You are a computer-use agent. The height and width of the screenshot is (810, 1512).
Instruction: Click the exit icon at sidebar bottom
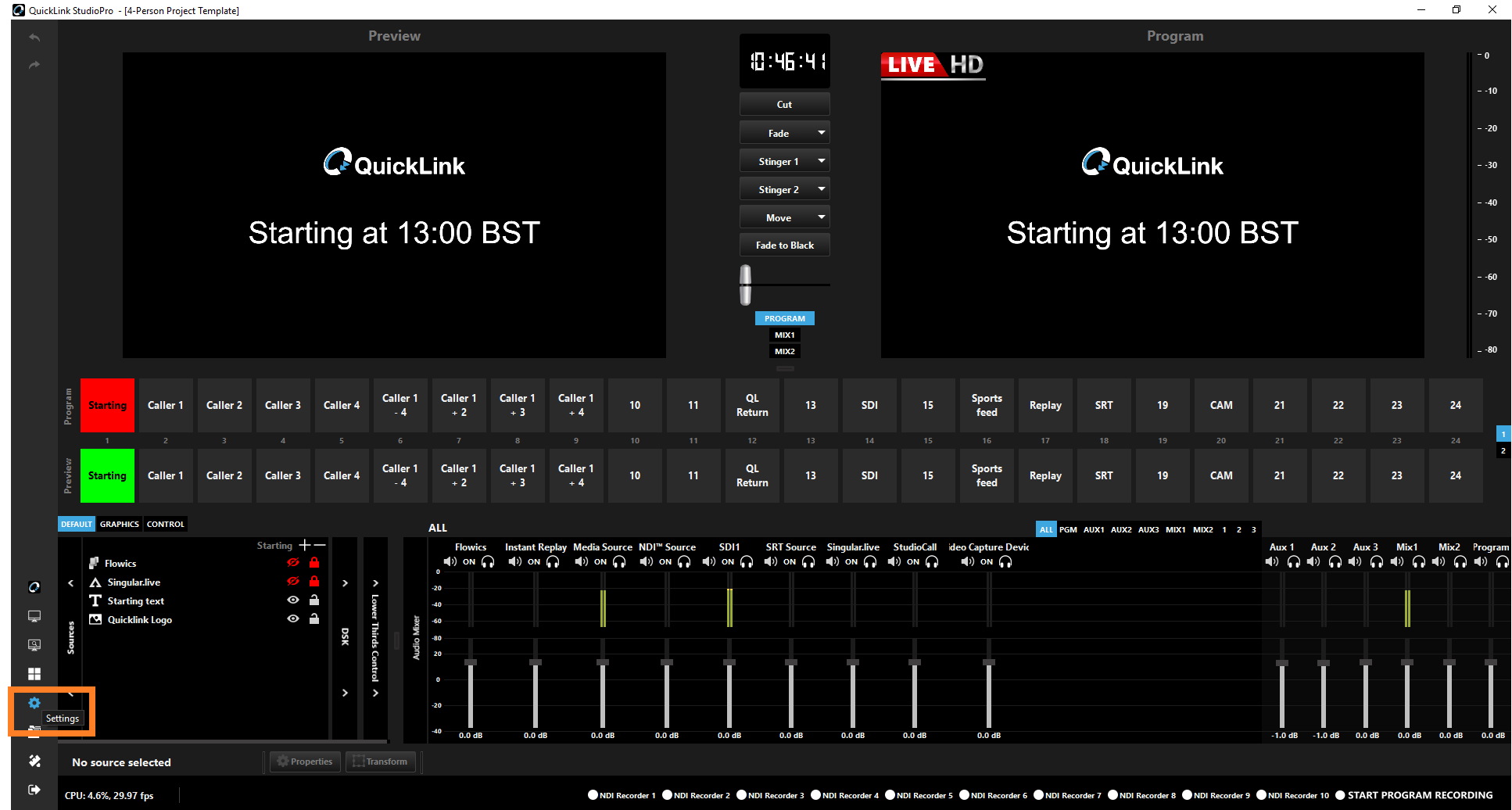pos(34,790)
